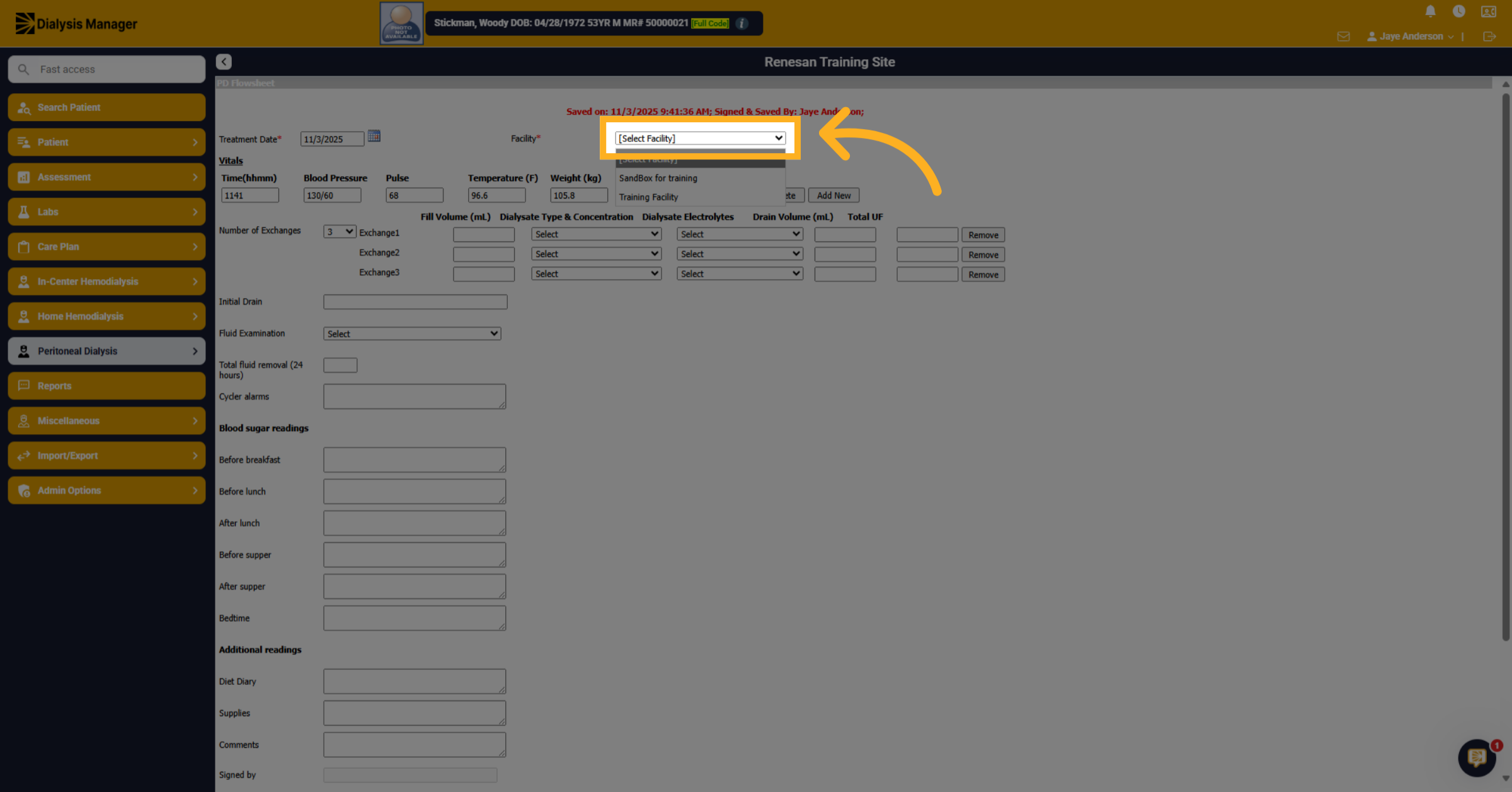Screen dimensions: 1512x792
Task: Click the Exchange2 Fill Volume field
Action: pyautogui.click(x=484, y=254)
